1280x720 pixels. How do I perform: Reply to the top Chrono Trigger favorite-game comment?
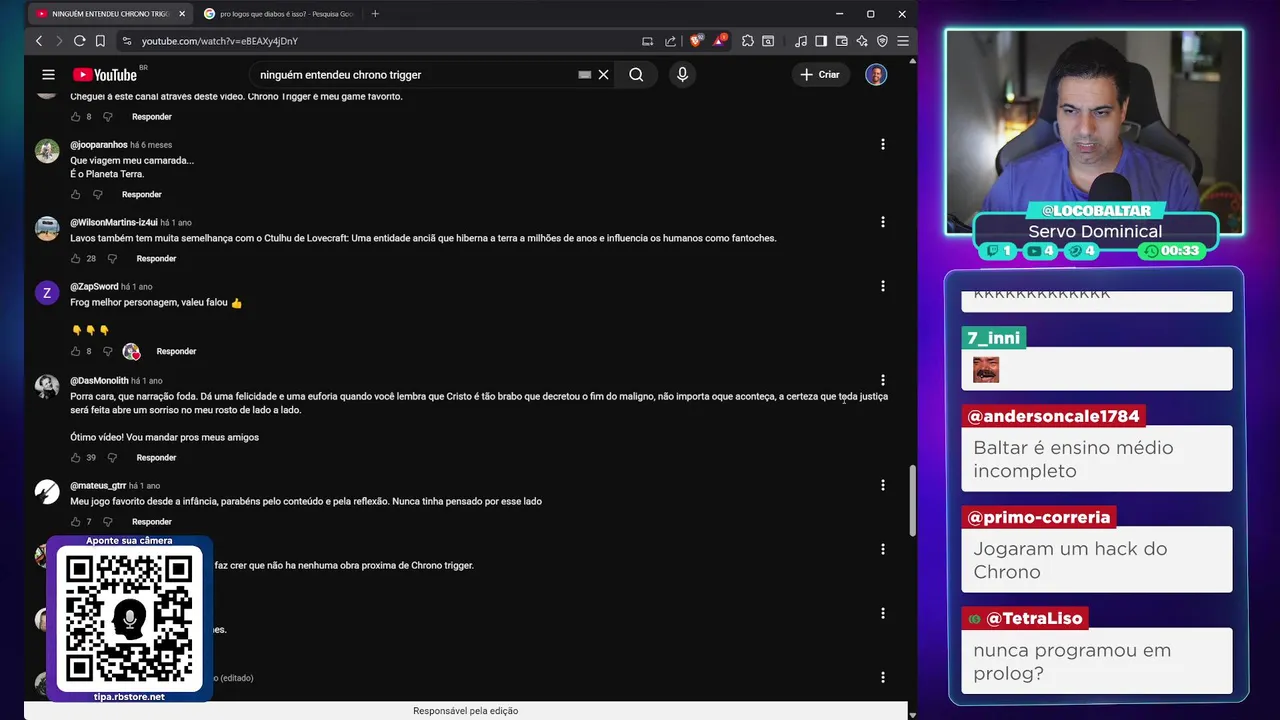(x=152, y=117)
